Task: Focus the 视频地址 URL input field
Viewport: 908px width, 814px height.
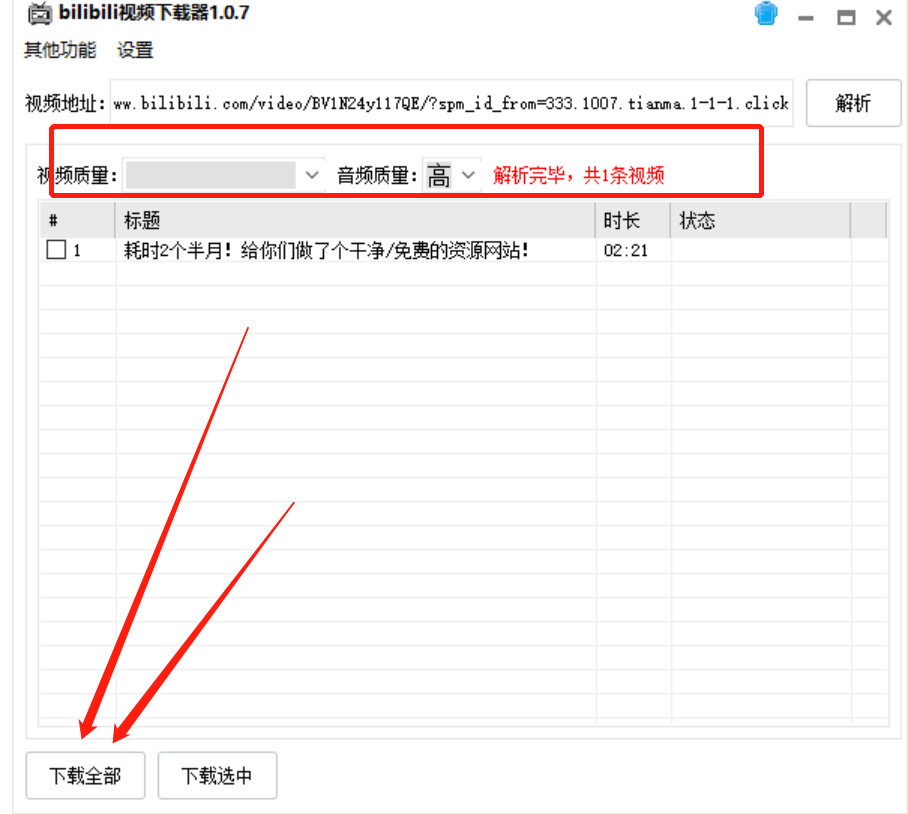Action: click(451, 103)
